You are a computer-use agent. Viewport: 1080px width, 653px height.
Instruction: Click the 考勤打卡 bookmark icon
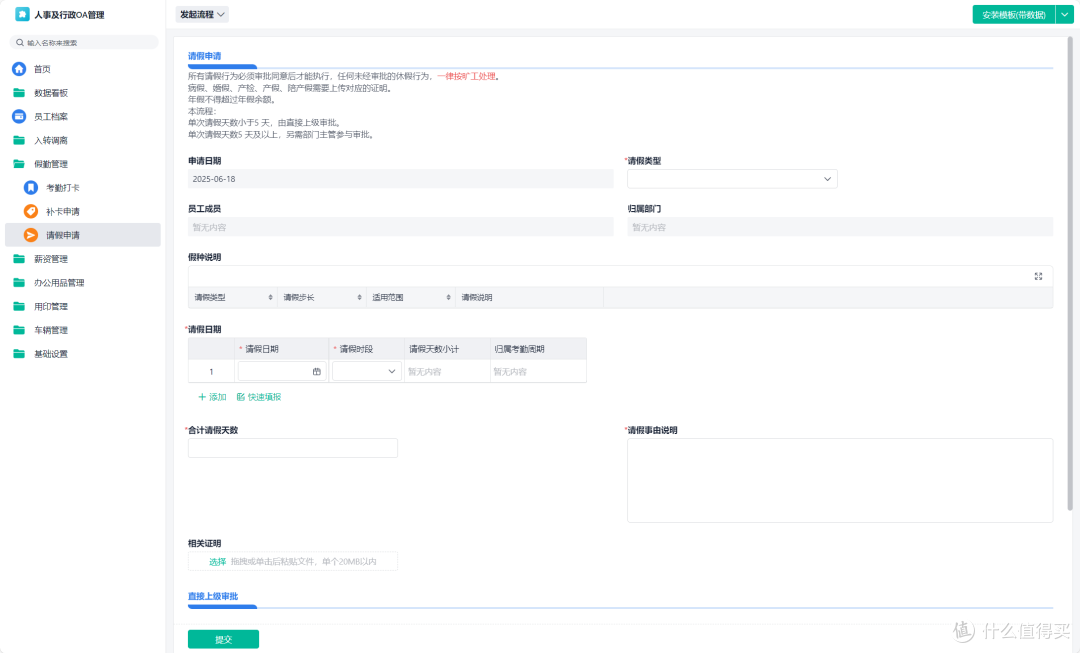click(31, 187)
